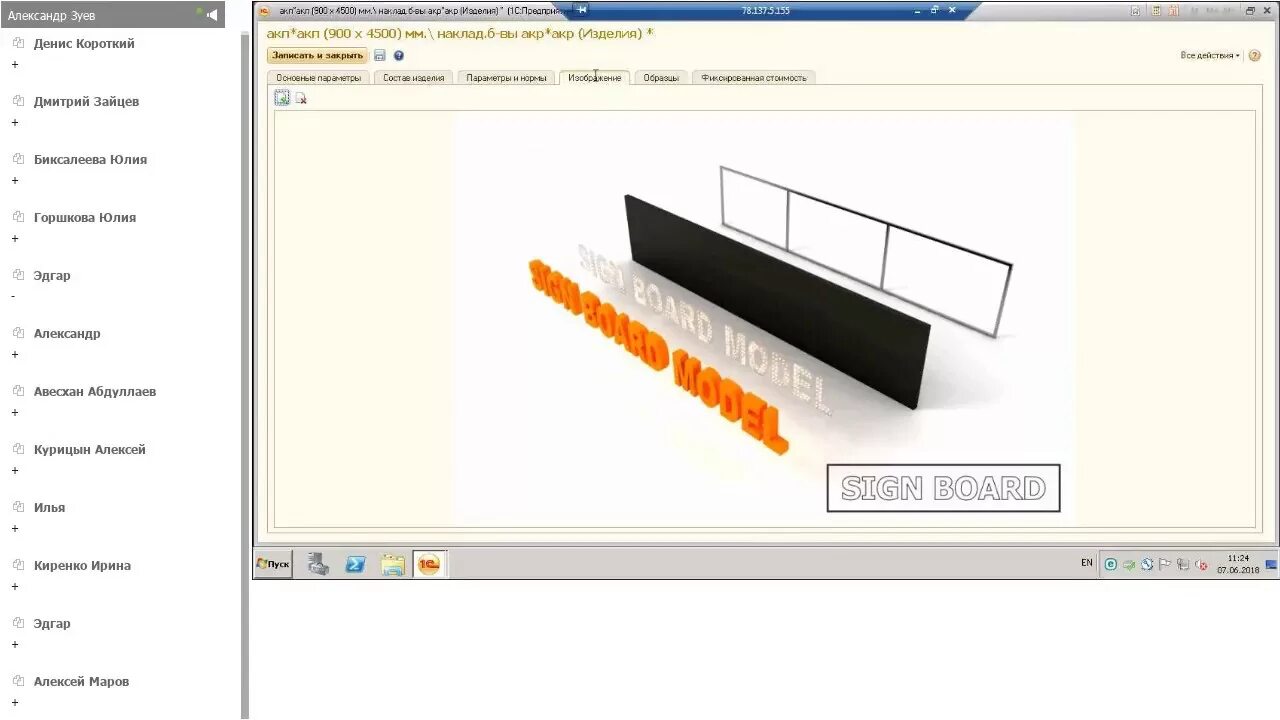Click the contact icon beside Илья
This screenshot has height=720, width=1280.
(x=18, y=507)
